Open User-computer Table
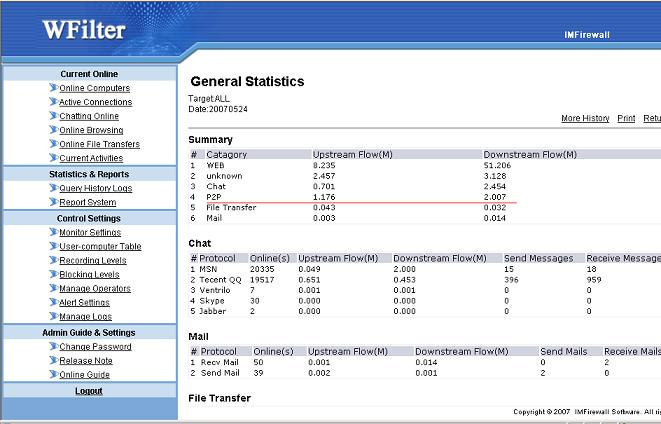Image resolution: width=661 pixels, height=424 pixels. click(100, 246)
